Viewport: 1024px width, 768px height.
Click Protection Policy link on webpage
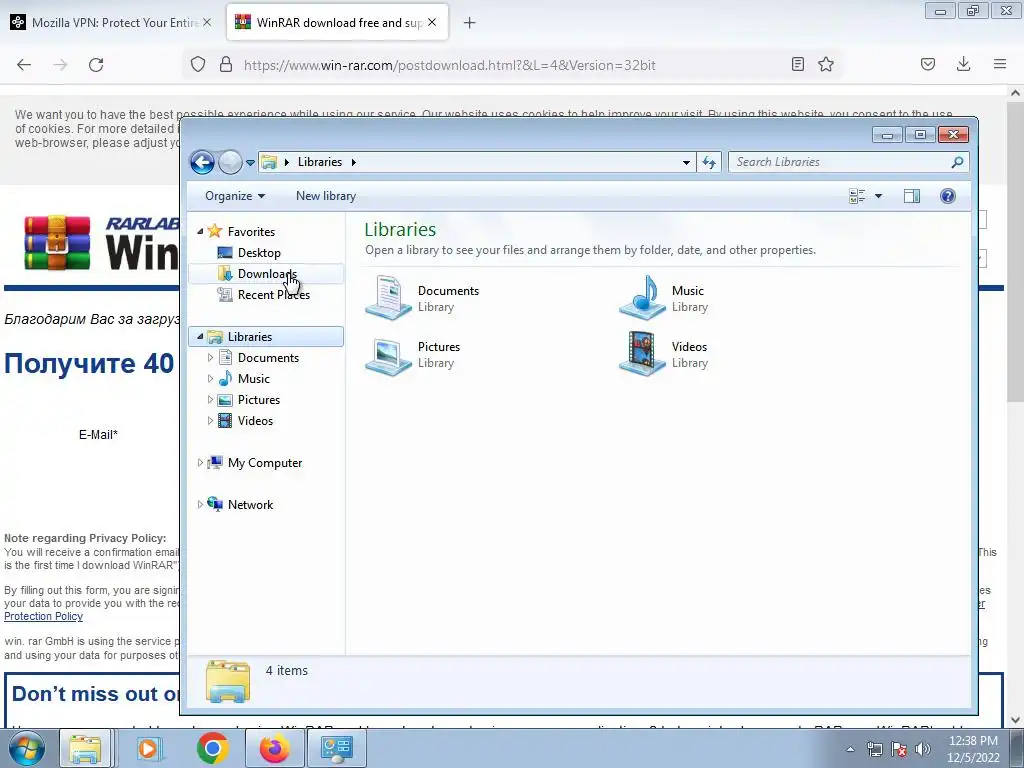tap(43, 616)
